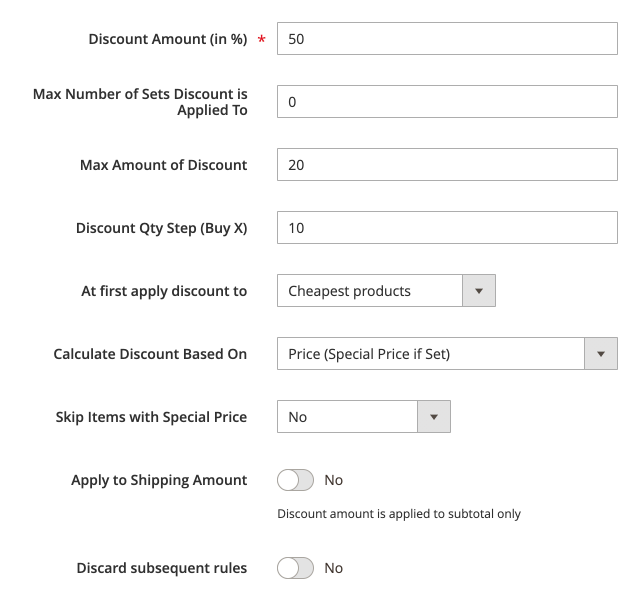Viewport: 643px width, 606px height.
Task: Click arrow icon of Calculate Discount Based On
Action: click(x=600, y=354)
